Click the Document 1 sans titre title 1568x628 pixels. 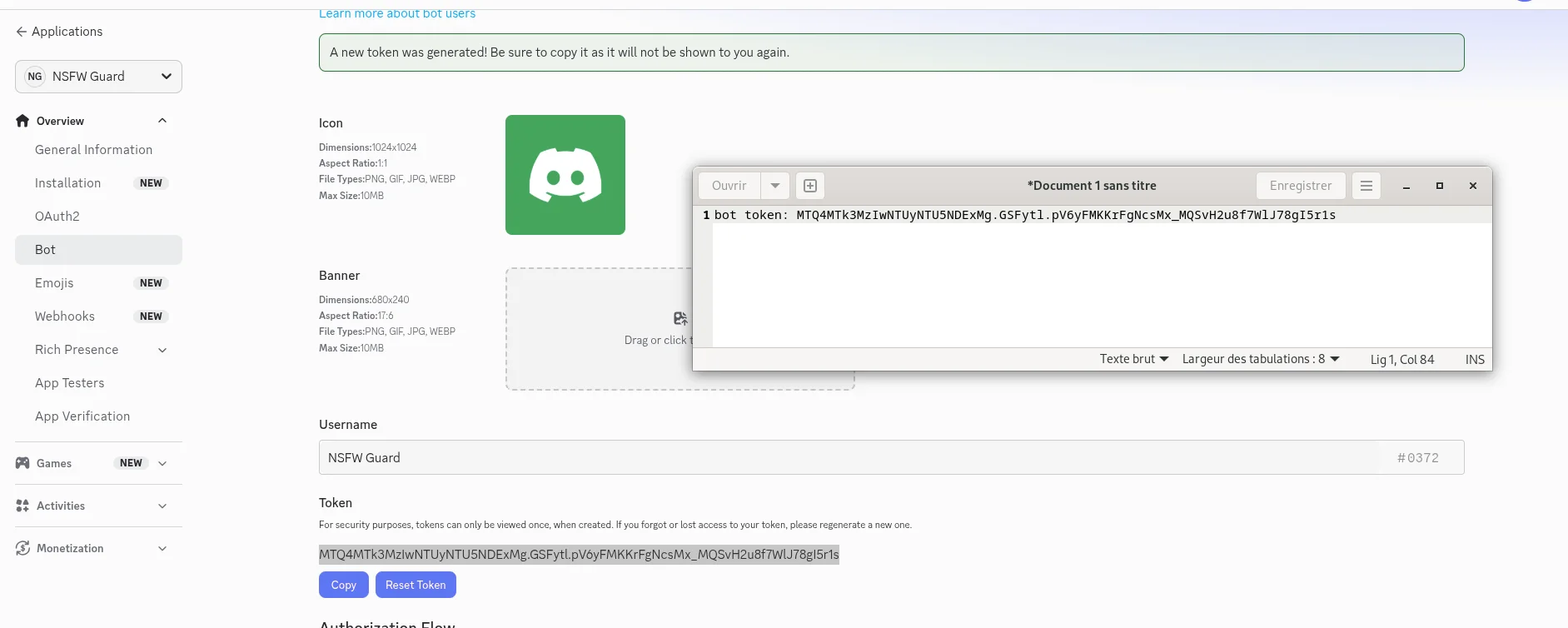1092,186
